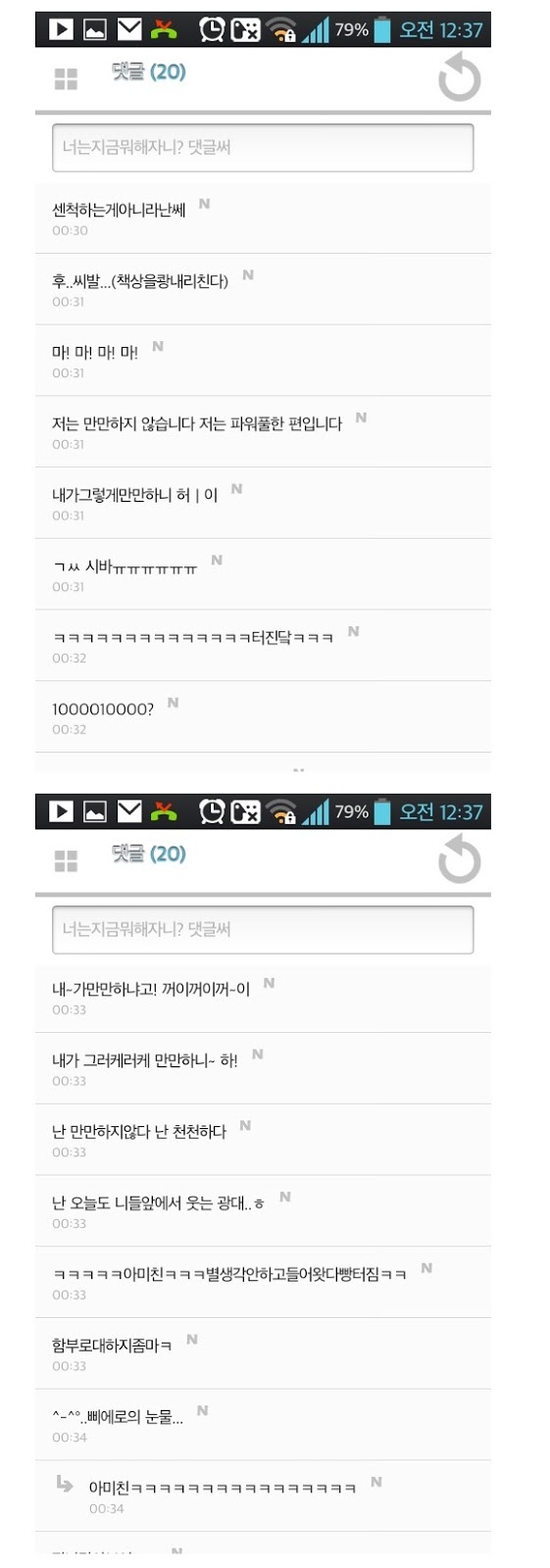The image size is (550, 1568).
Task: Focus the bottom 너는지금뭐해자니? 댓글써 comment field
Action: [263, 929]
